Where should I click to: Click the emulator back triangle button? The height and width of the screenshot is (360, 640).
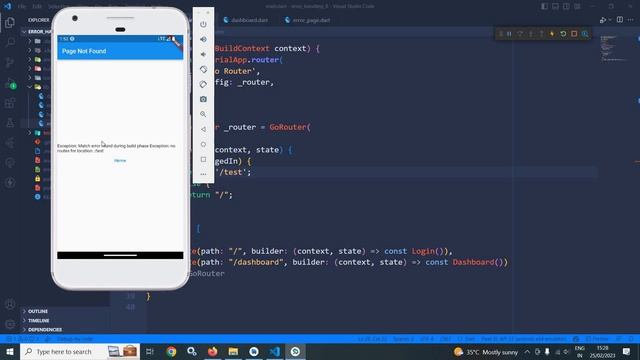(x=203, y=129)
